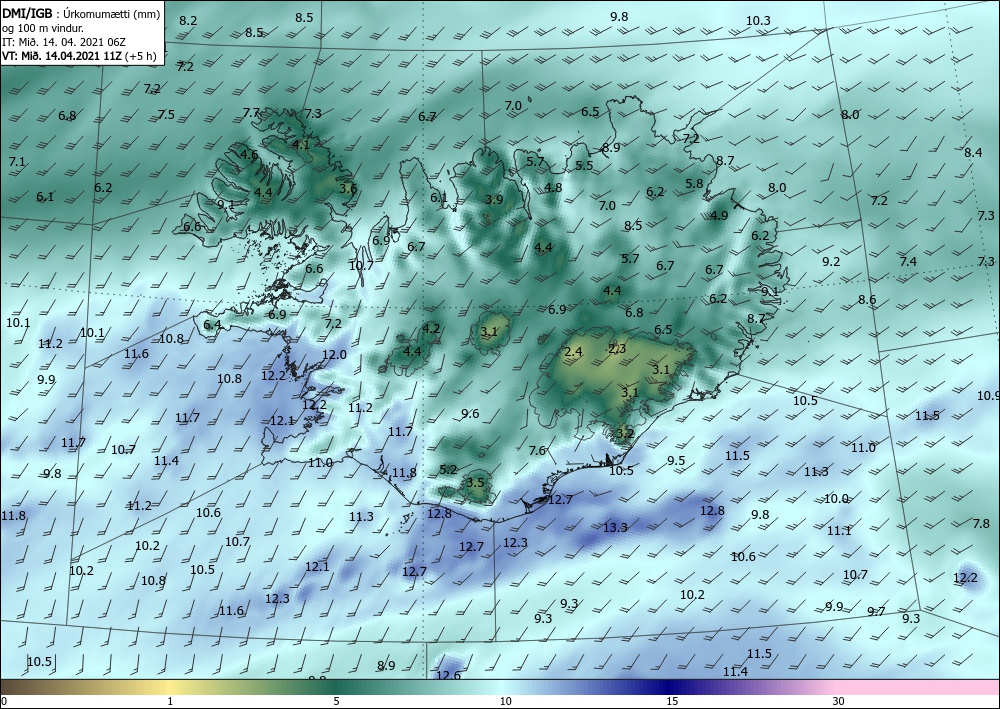Viewport: 1000px width, 709px height.
Task: Click the "5.2" value on the map
Action: [x=448, y=470]
